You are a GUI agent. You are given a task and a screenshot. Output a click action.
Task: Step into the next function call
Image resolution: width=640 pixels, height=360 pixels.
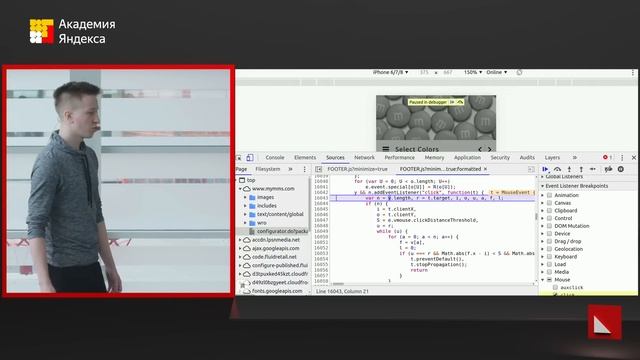(x=569, y=169)
